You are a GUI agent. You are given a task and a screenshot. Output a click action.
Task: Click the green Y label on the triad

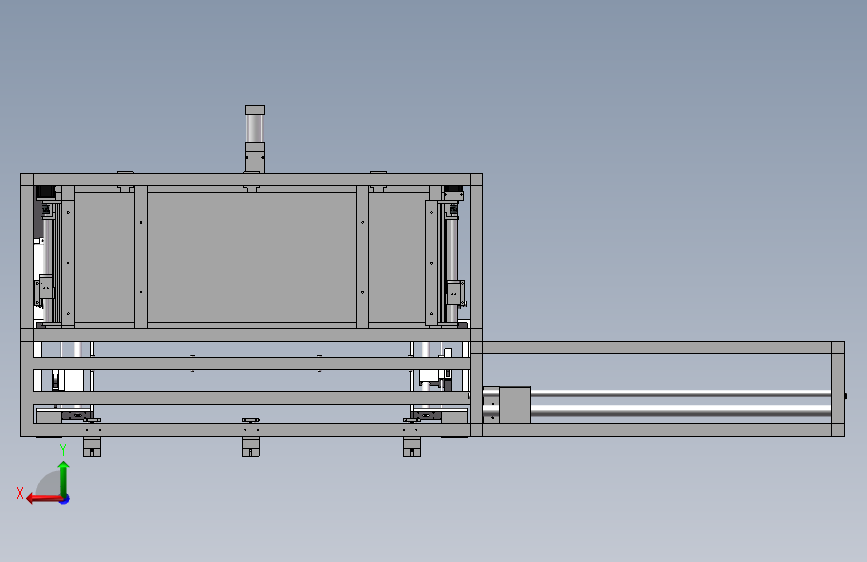(x=63, y=450)
